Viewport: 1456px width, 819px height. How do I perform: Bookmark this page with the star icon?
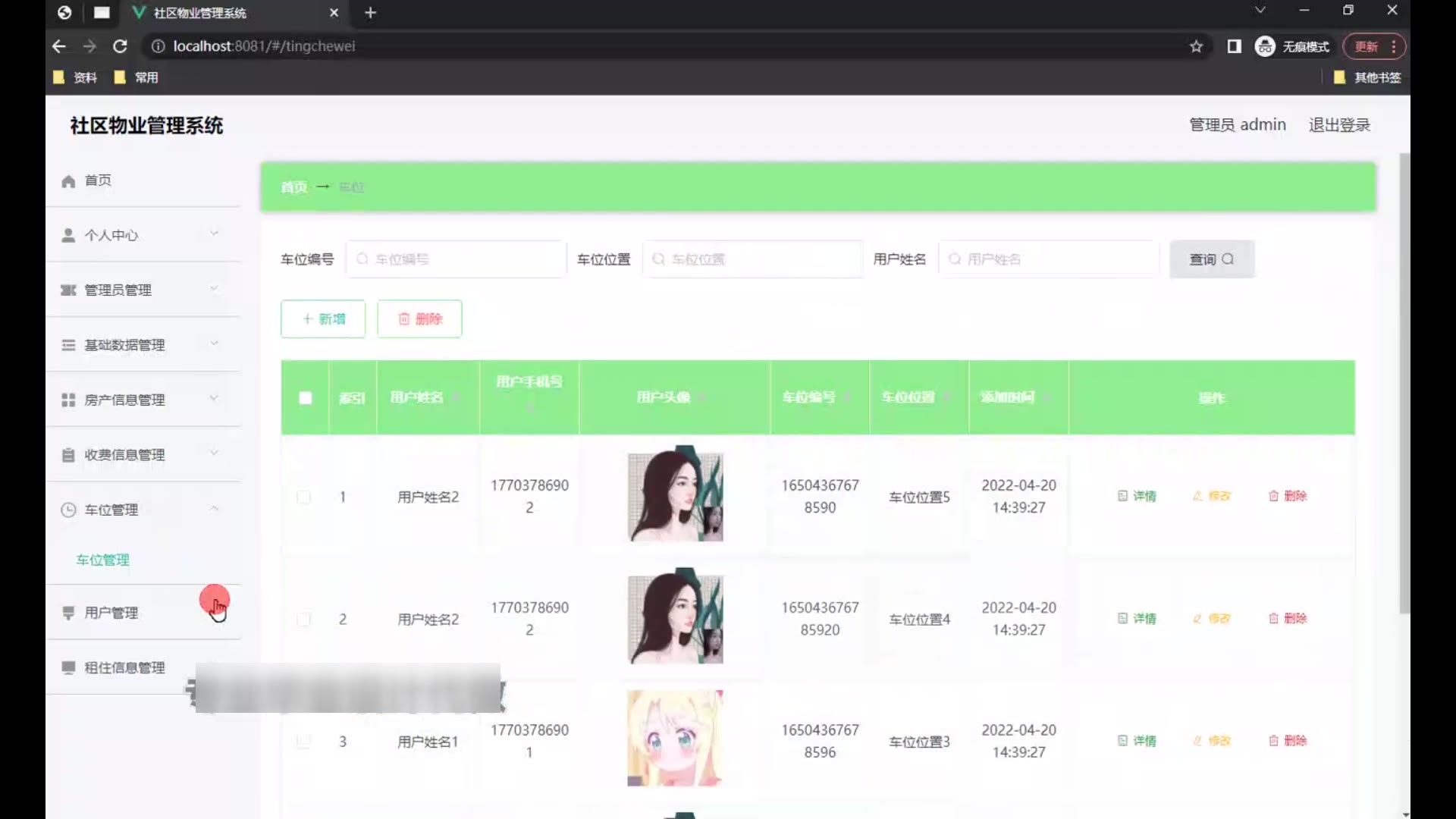tap(1196, 47)
